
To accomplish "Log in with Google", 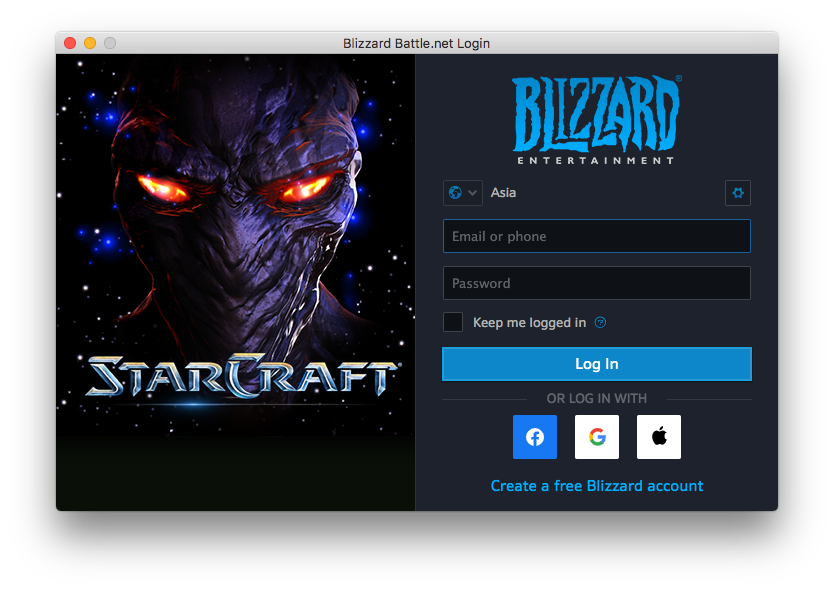I will [x=597, y=437].
